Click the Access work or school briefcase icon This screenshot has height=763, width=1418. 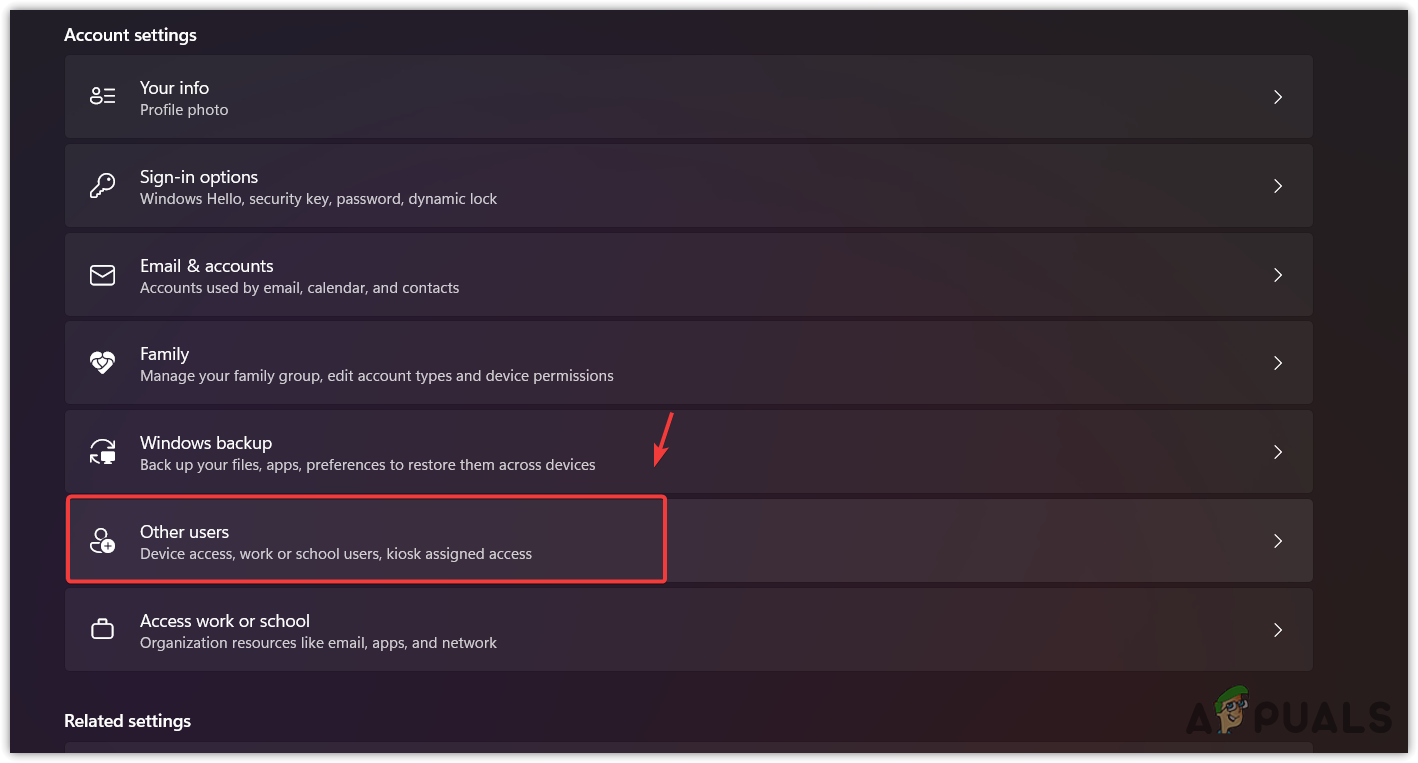pos(103,630)
